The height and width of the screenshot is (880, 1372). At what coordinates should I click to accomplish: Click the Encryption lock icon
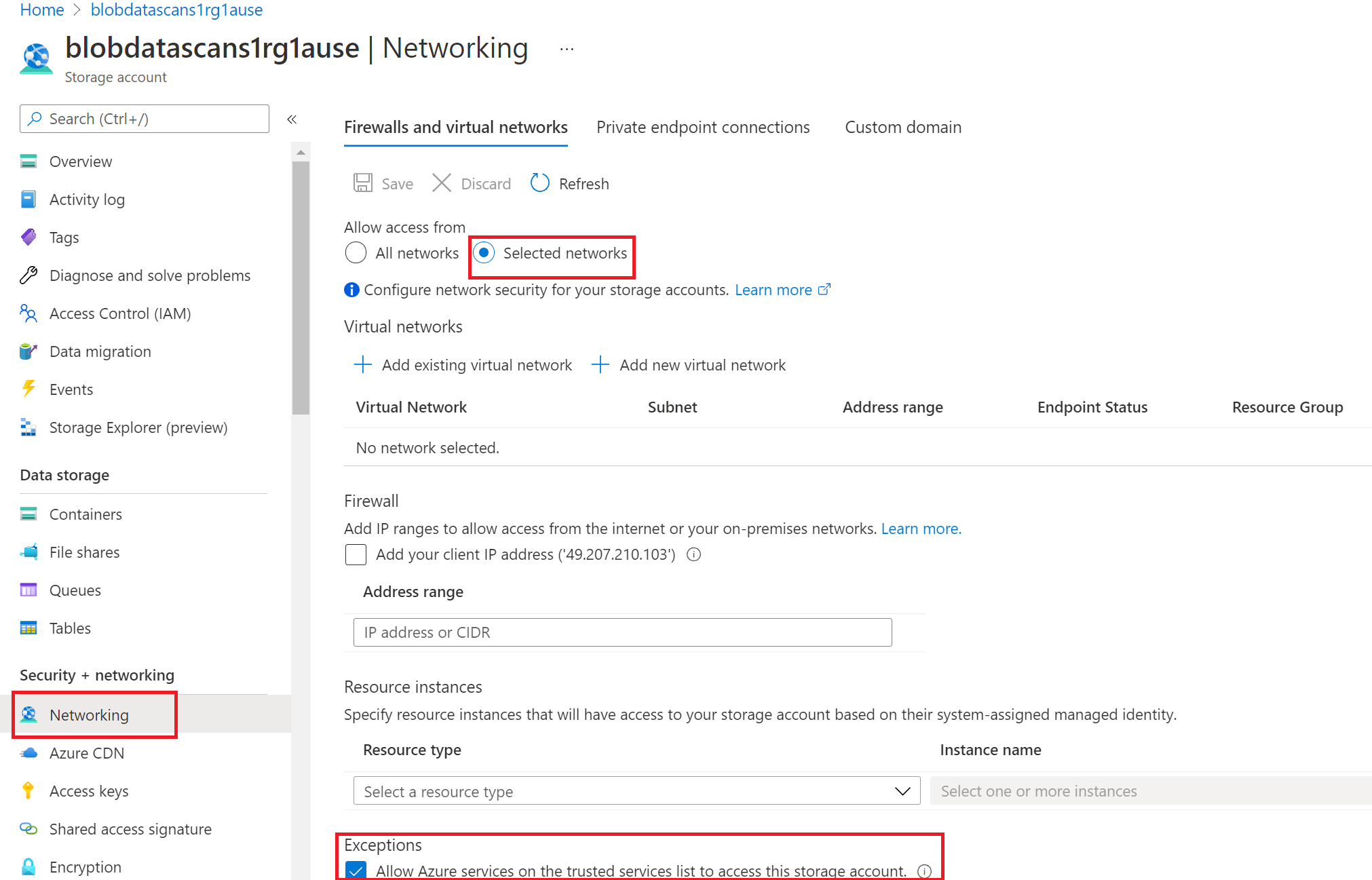pos(27,862)
